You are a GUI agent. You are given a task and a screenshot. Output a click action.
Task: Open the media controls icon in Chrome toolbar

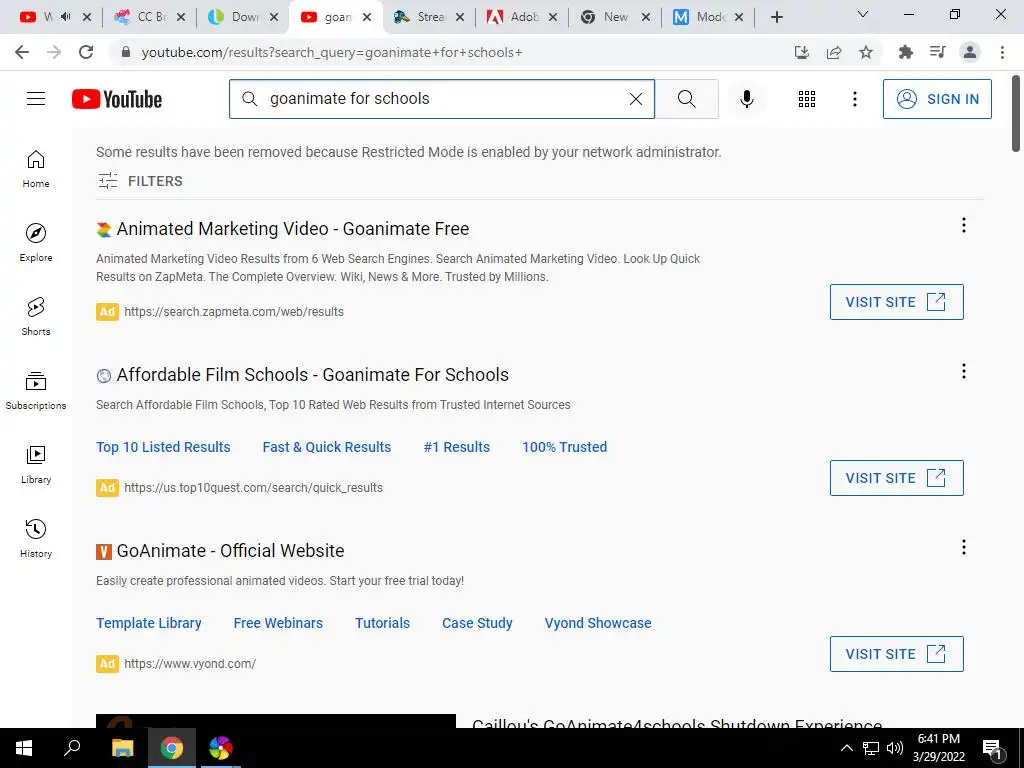pos(937,52)
